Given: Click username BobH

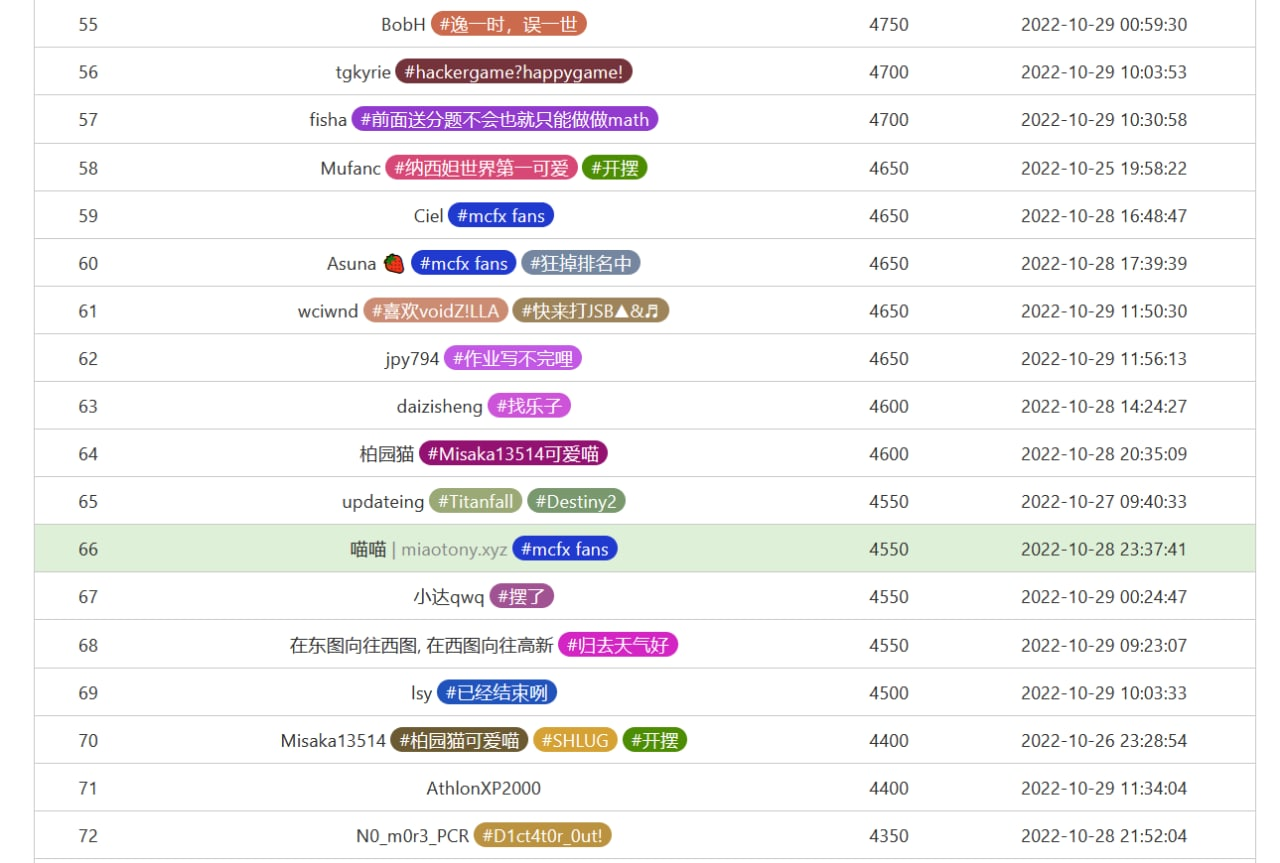Looking at the screenshot, I should tap(403, 25).
